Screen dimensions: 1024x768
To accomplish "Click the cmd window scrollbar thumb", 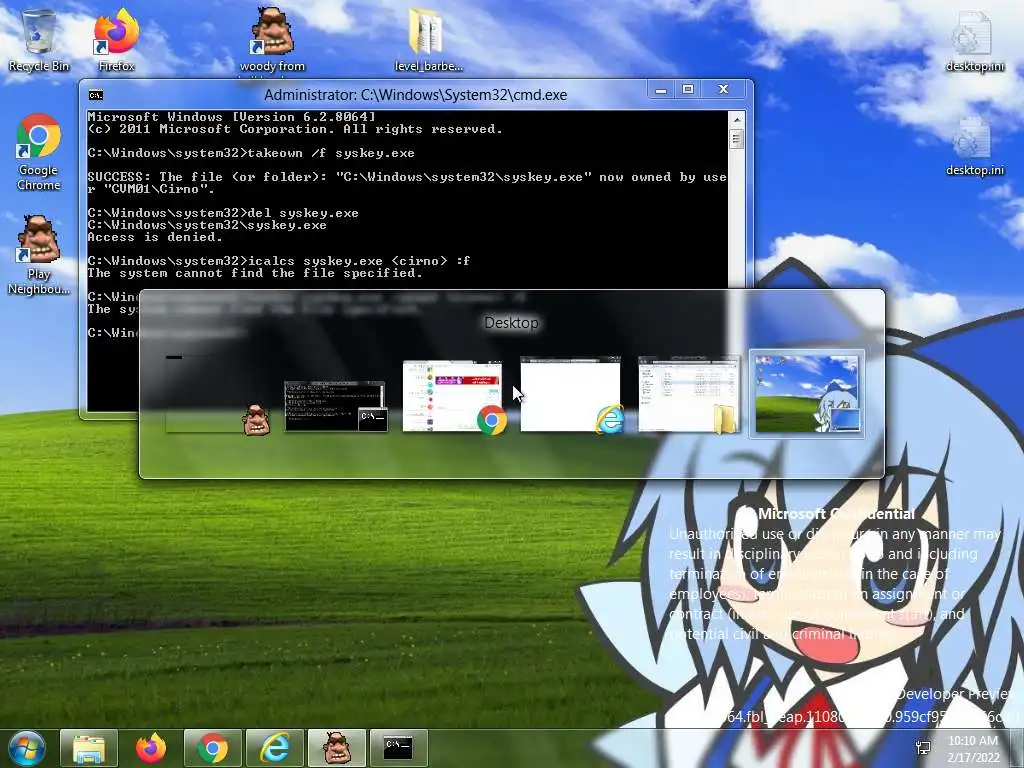I will 737,140.
